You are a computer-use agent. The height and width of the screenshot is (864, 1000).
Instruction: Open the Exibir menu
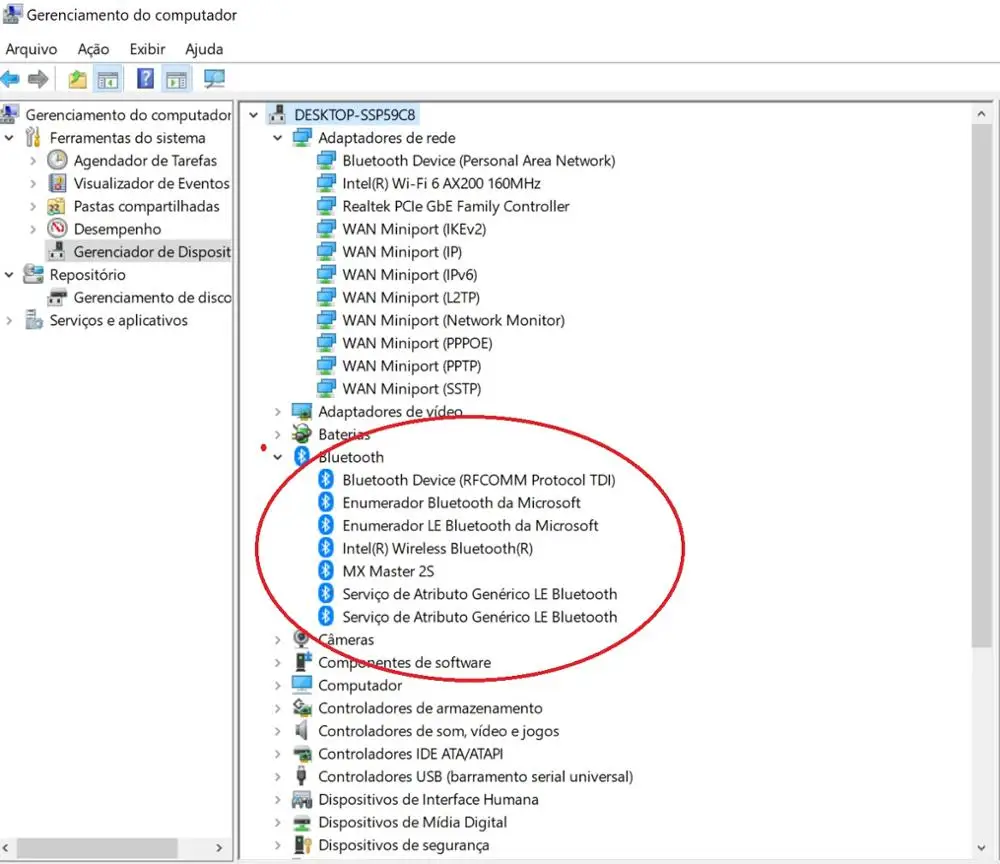147,49
